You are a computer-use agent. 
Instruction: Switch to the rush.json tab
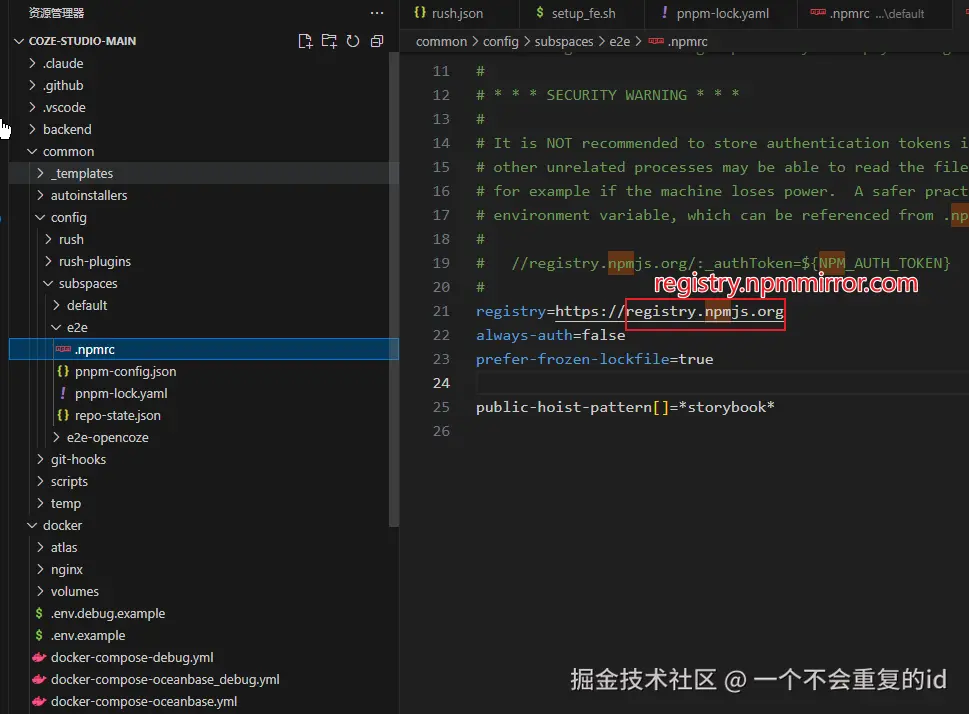[458, 14]
